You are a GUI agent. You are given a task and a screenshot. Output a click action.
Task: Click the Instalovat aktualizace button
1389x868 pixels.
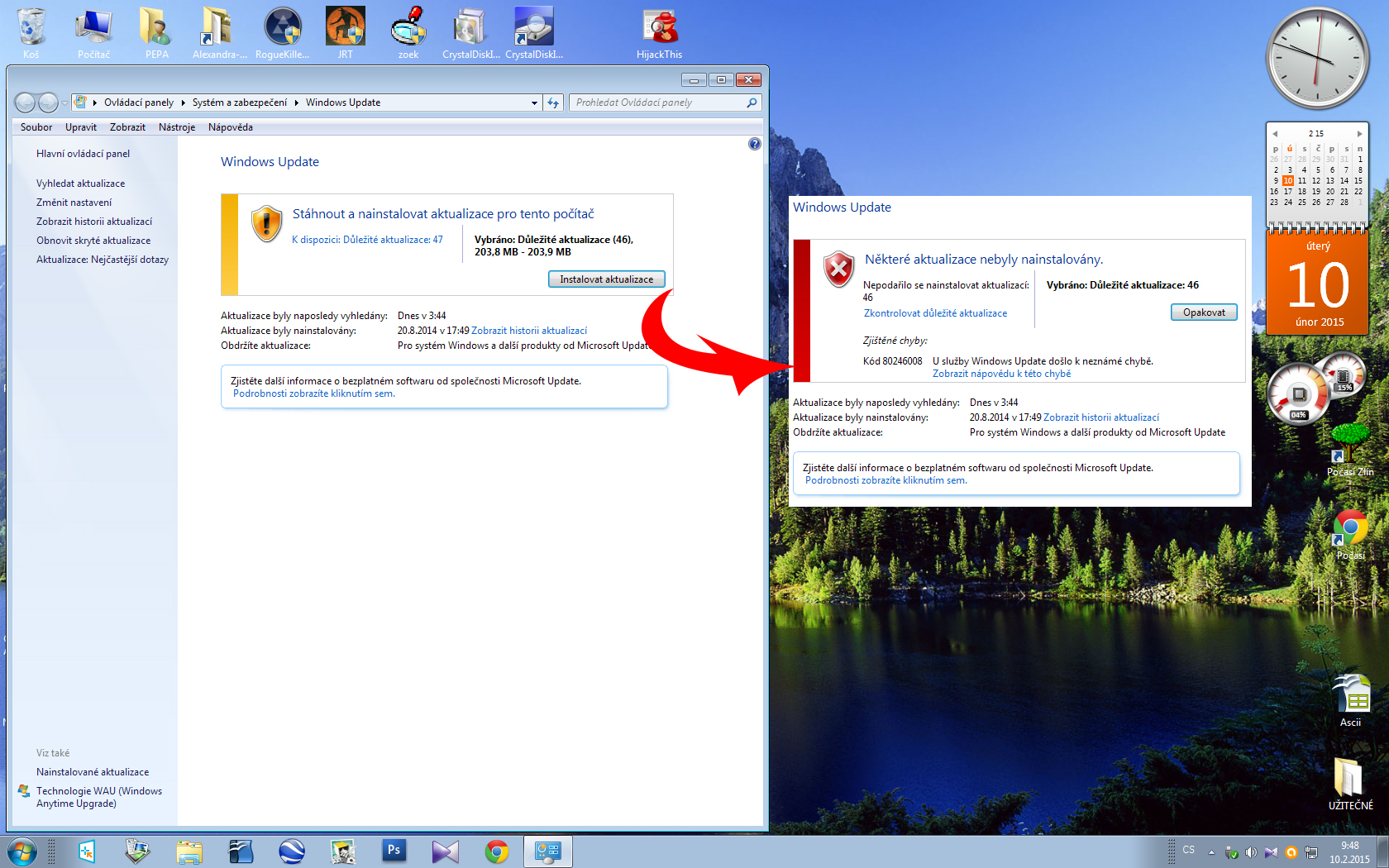point(607,279)
